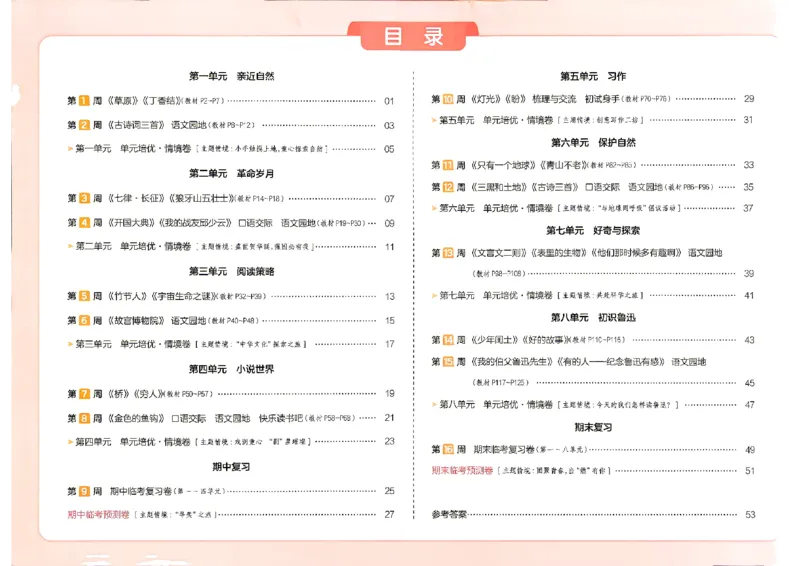This screenshot has height=566, width=800.
Task: Click the orange week number 14 badge
Action: 448,339
